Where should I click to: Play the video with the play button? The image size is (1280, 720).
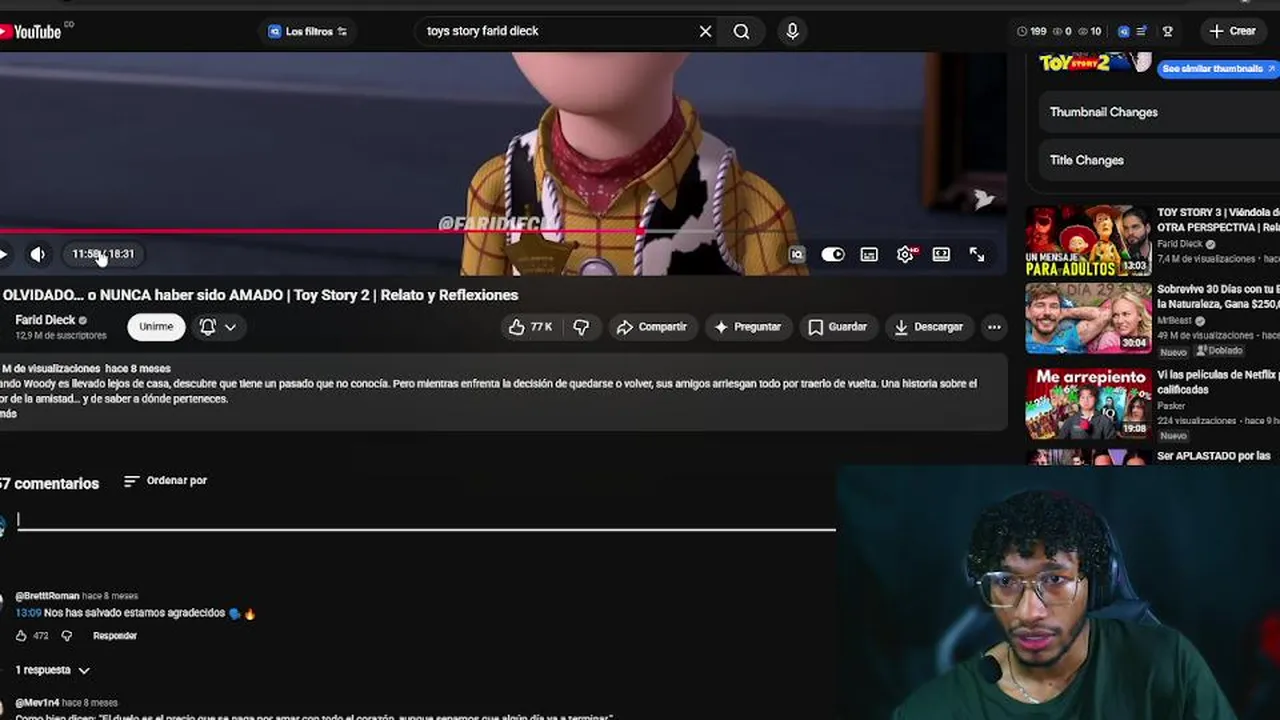[x=4, y=254]
